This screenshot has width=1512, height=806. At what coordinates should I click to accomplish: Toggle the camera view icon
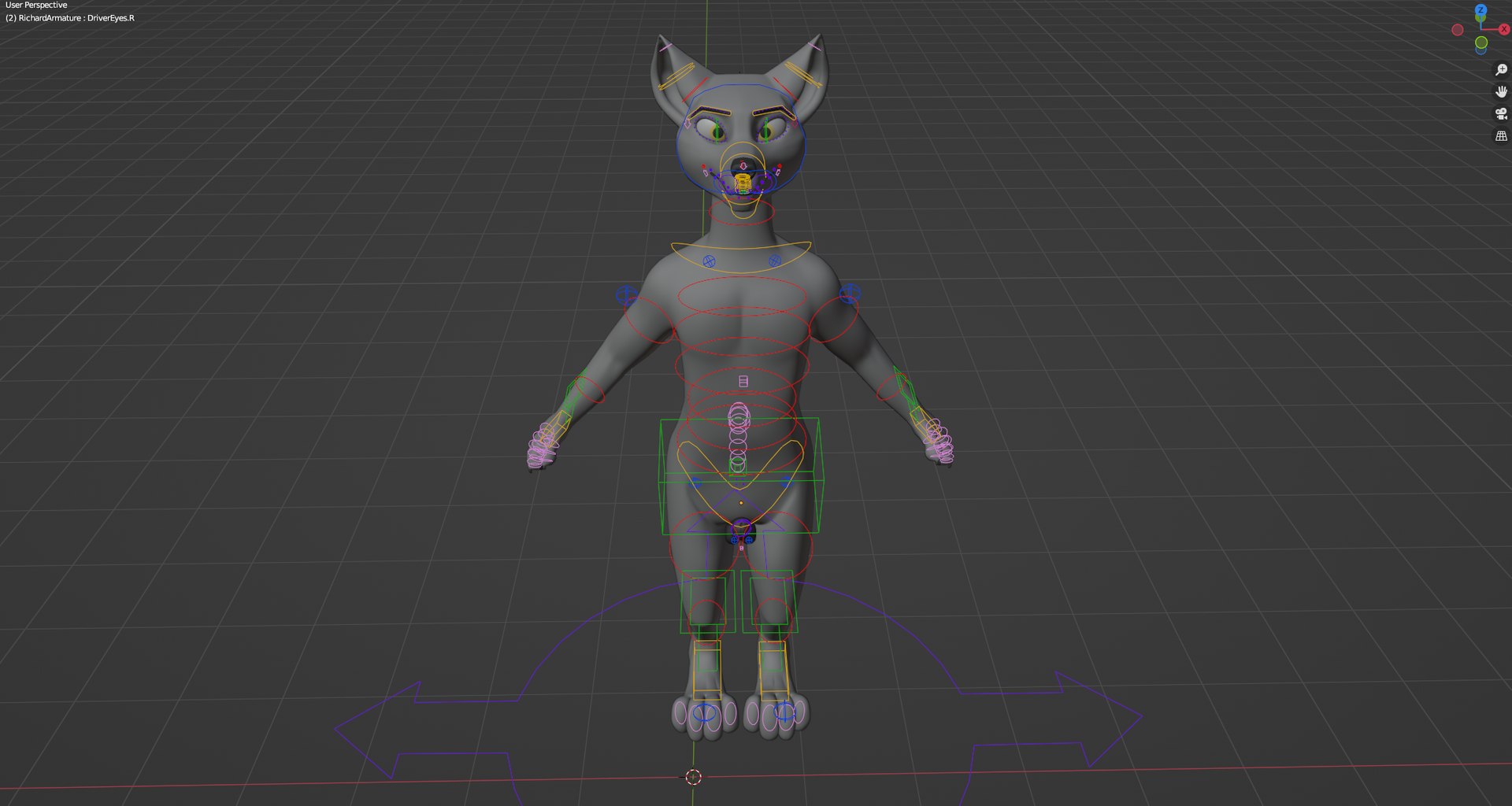coord(1501,114)
